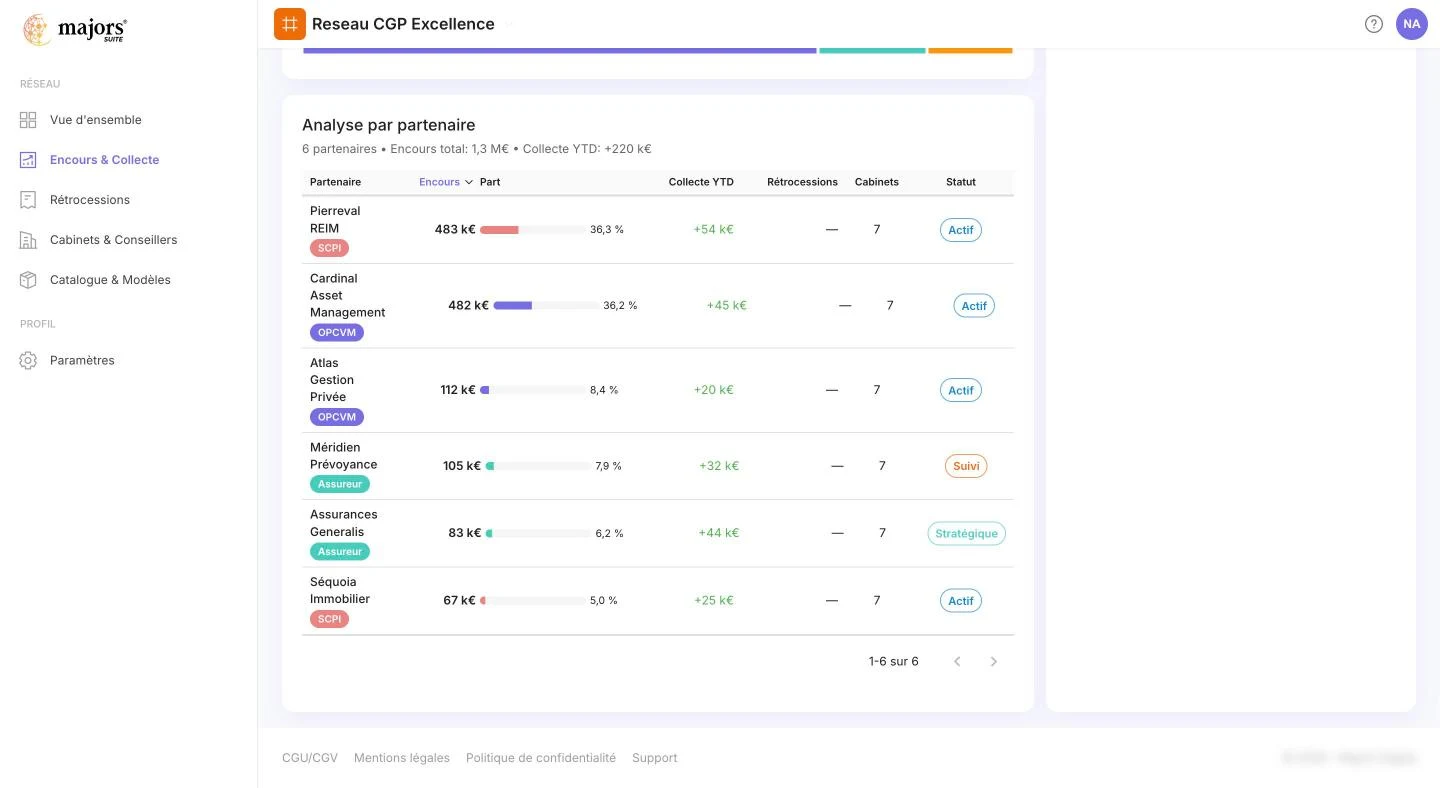Screen dimensions: 1440x788
Task: Click the Cardinal Asset Management share bar
Action: (547, 306)
